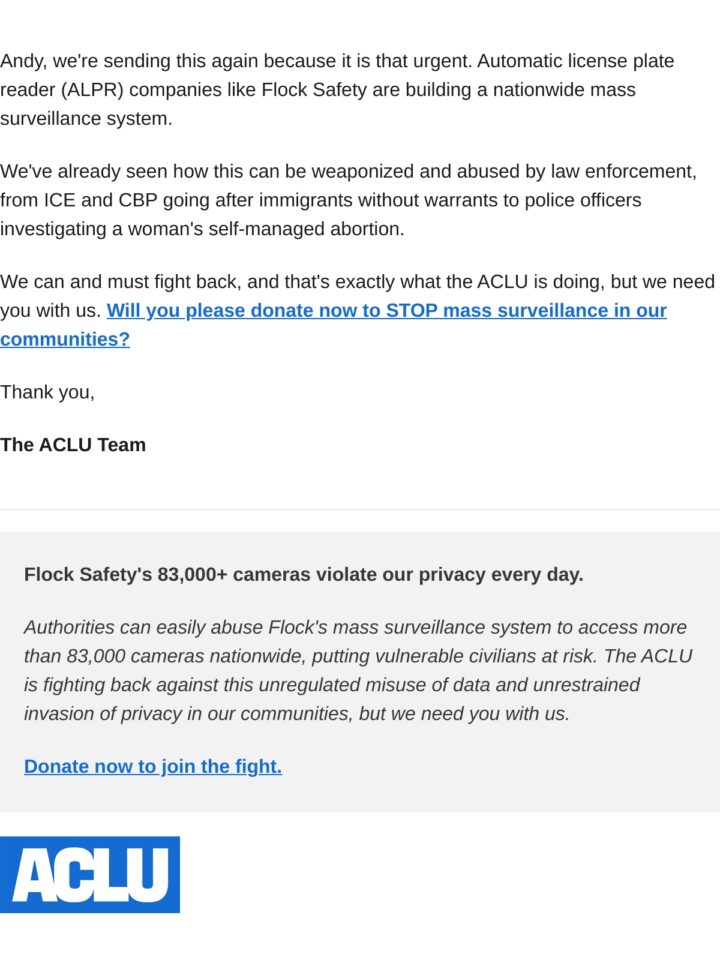Screen dimensions: 720x960
Task: Click the 'Thank you,' closing line
Action: pyautogui.click(x=47, y=392)
